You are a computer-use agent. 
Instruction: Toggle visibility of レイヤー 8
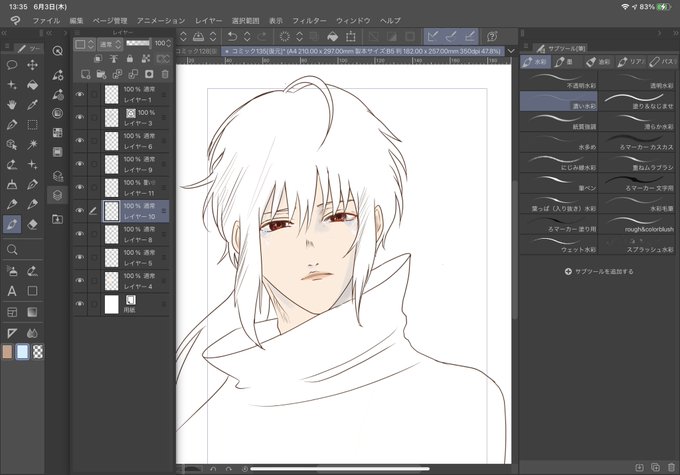[x=80, y=234]
